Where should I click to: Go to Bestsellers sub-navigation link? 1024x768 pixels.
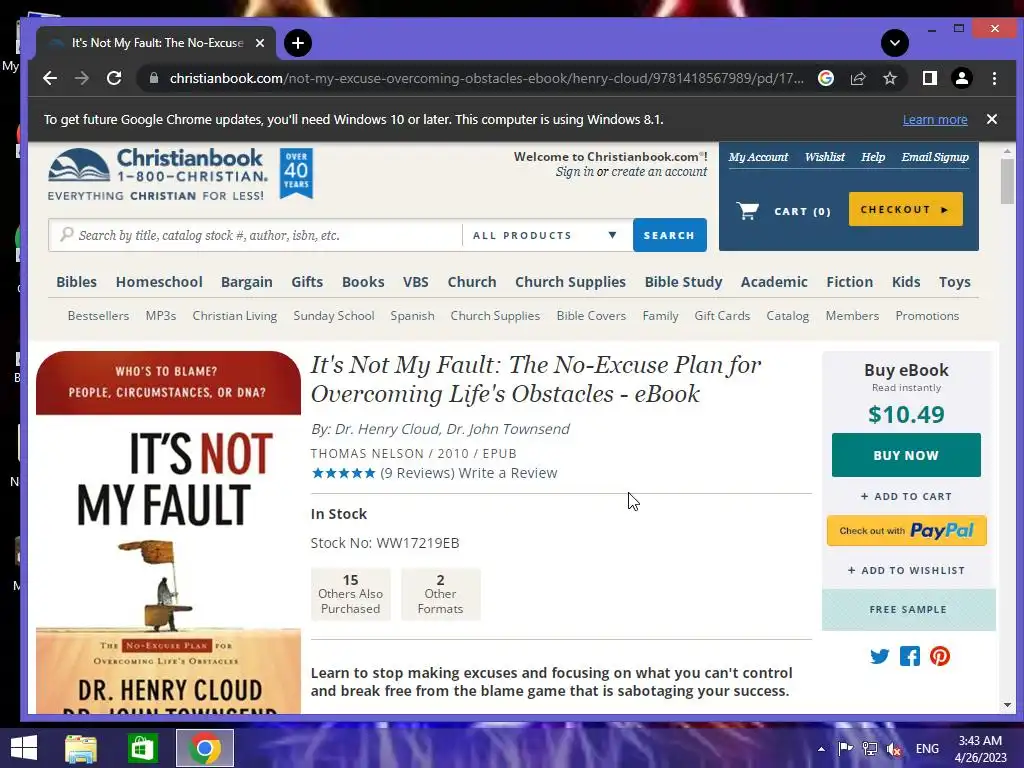98,315
